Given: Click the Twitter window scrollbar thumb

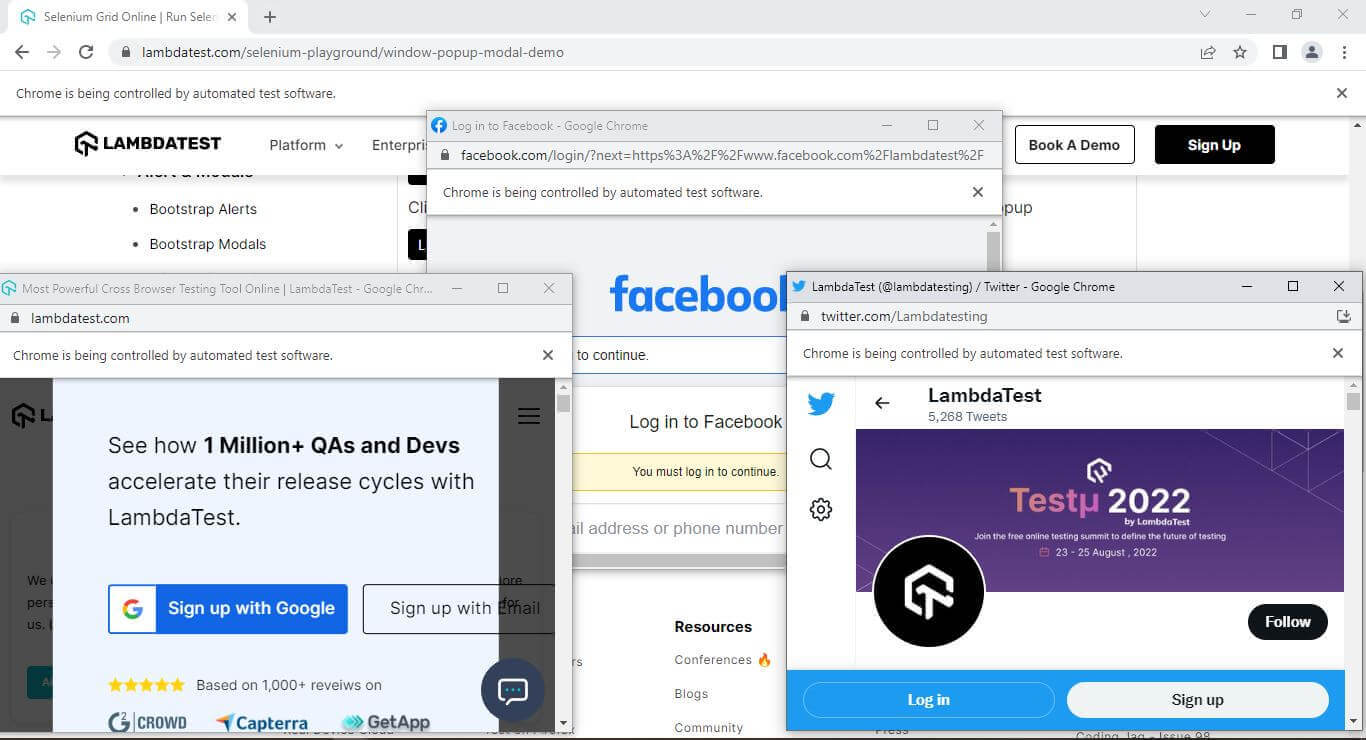Looking at the screenshot, I should click(1353, 401).
